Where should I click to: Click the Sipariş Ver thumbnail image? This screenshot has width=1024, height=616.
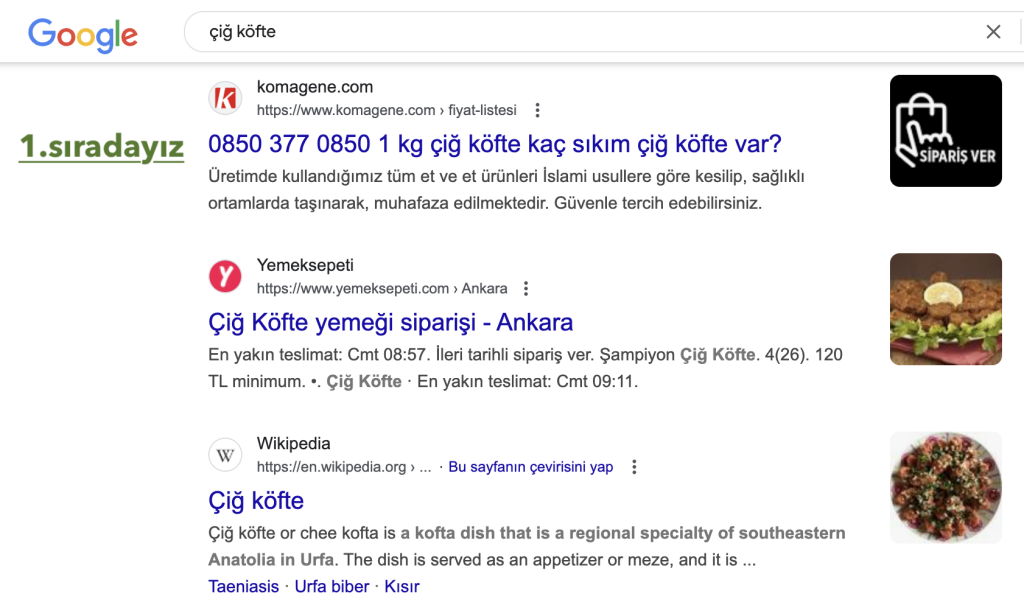point(945,131)
